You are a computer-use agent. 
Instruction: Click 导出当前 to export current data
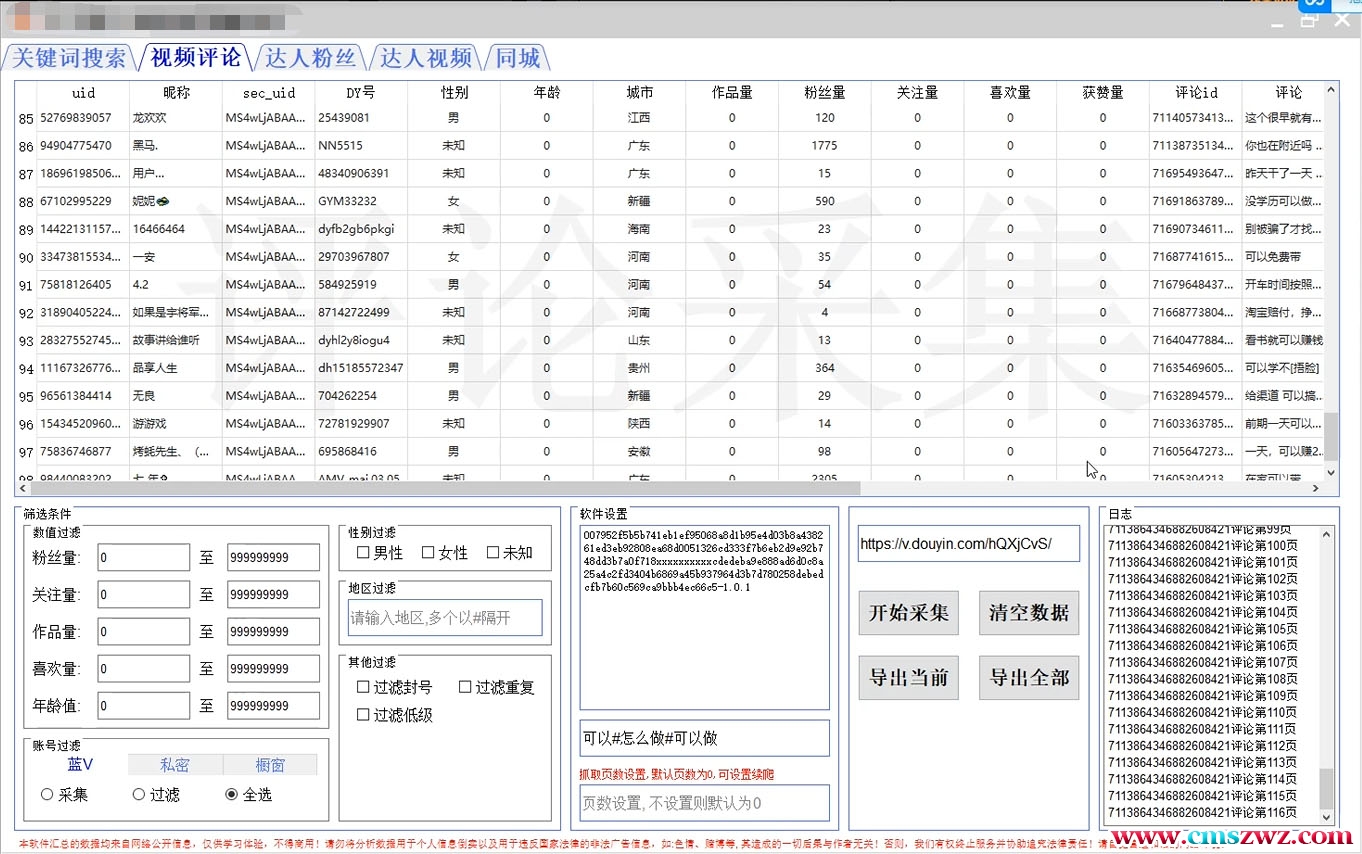click(908, 678)
